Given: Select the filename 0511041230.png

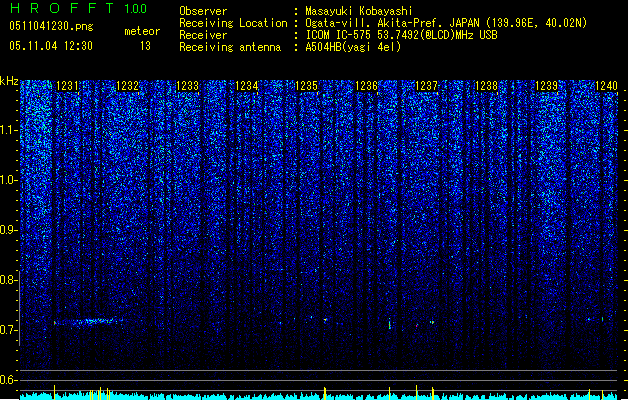Looking at the screenshot, I should click(51, 26).
